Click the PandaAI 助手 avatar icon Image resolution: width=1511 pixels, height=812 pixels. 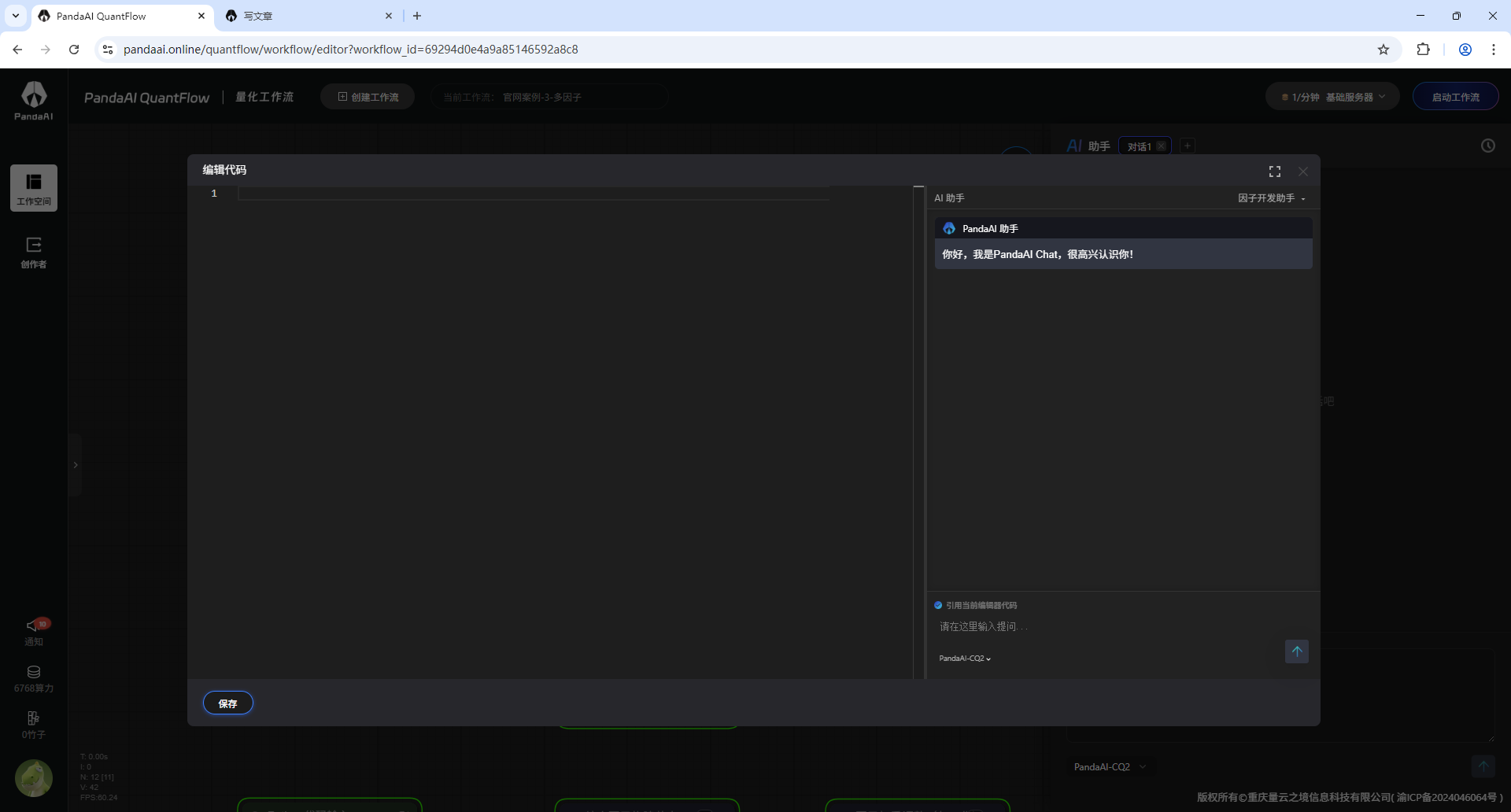pyautogui.click(x=949, y=228)
